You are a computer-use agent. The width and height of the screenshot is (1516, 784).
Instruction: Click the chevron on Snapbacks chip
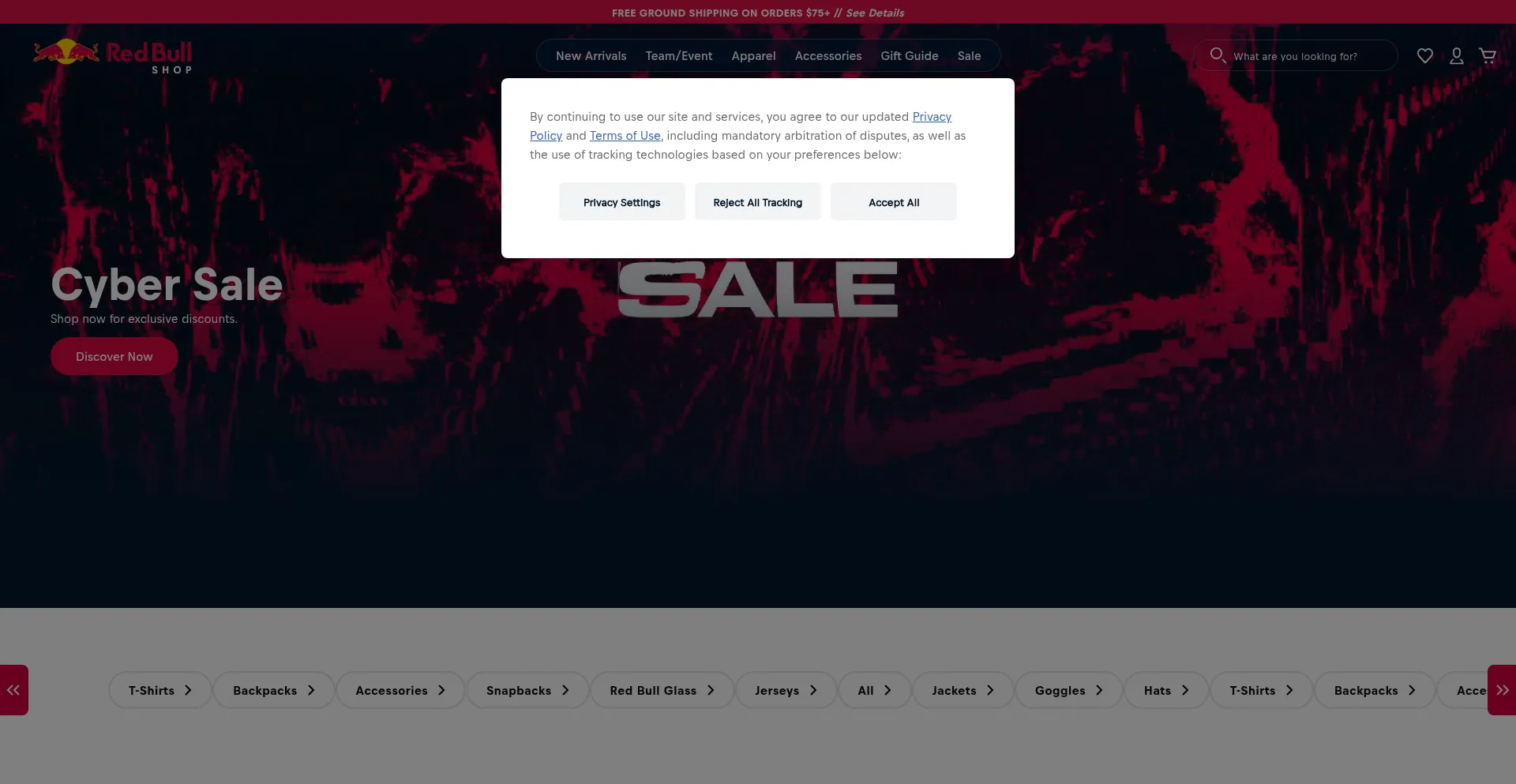click(565, 690)
